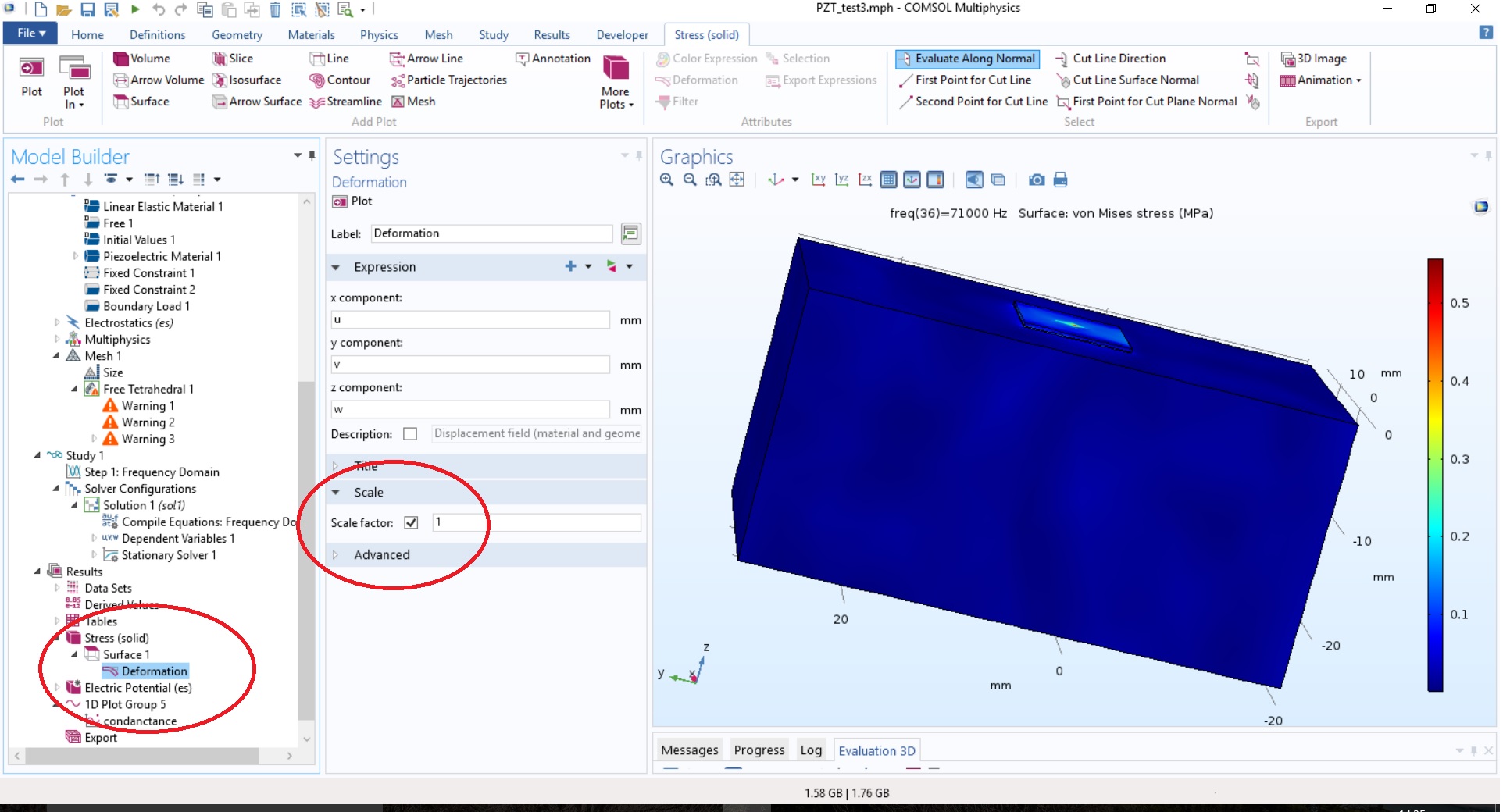The height and width of the screenshot is (812, 1503).
Task: Add a Volume plot from the ribbon
Action: [142, 59]
